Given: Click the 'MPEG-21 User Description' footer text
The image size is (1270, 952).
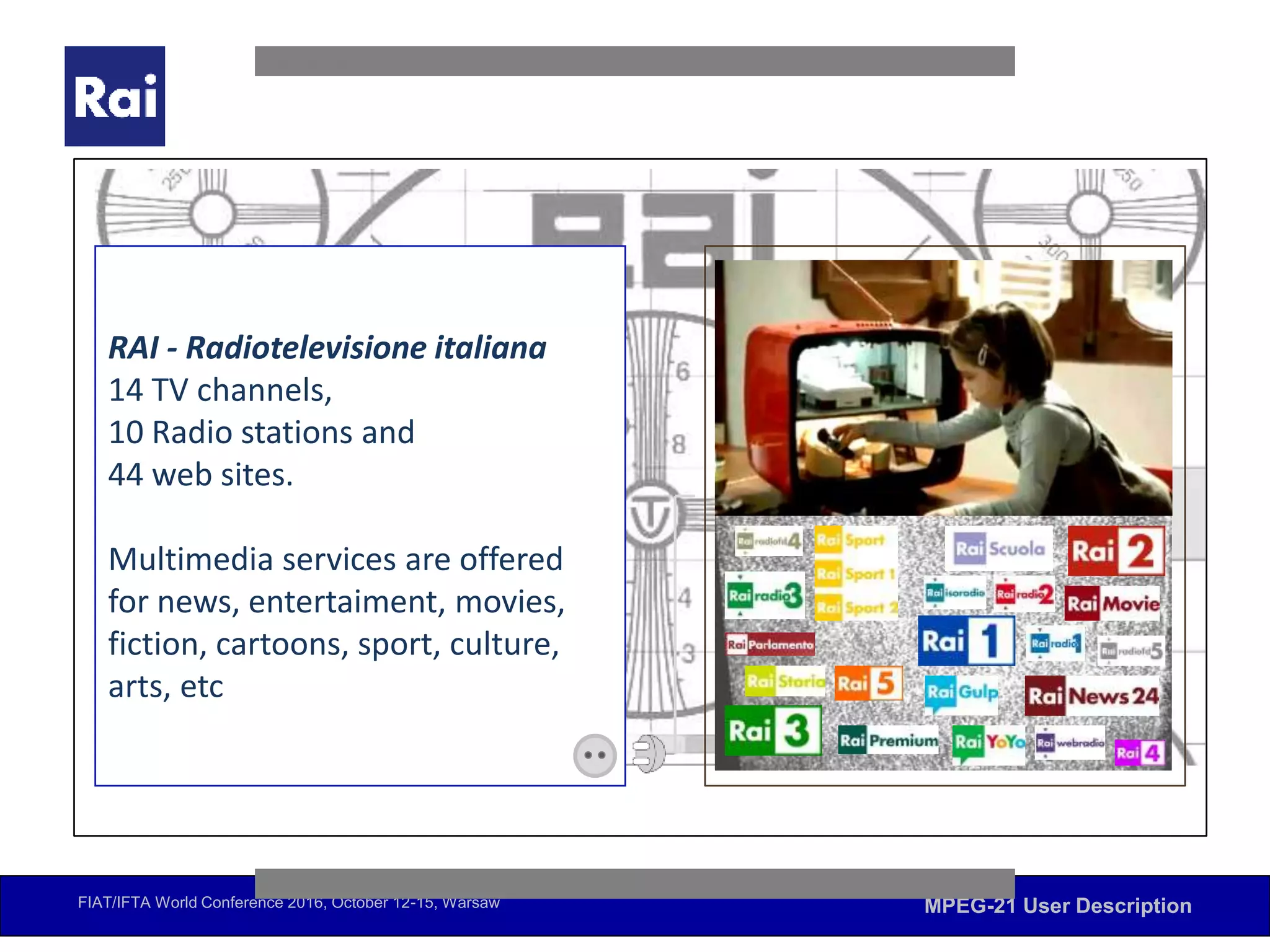Looking at the screenshot, I should 1057,906.
